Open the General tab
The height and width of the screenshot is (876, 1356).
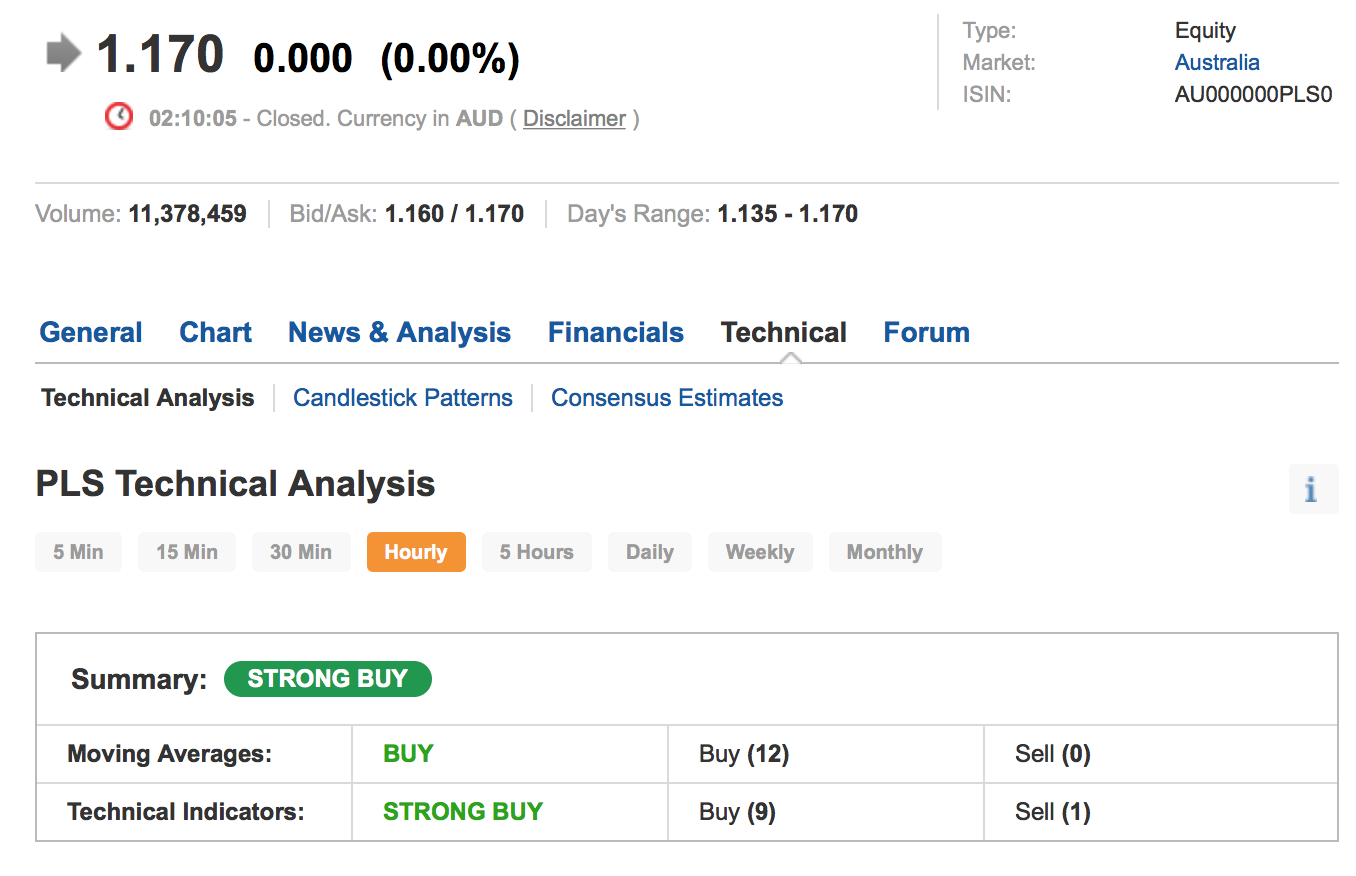[91, 333]
